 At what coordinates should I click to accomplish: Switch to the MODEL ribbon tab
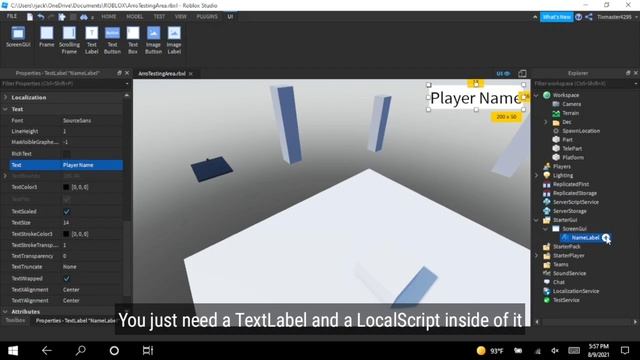point(134,17)
